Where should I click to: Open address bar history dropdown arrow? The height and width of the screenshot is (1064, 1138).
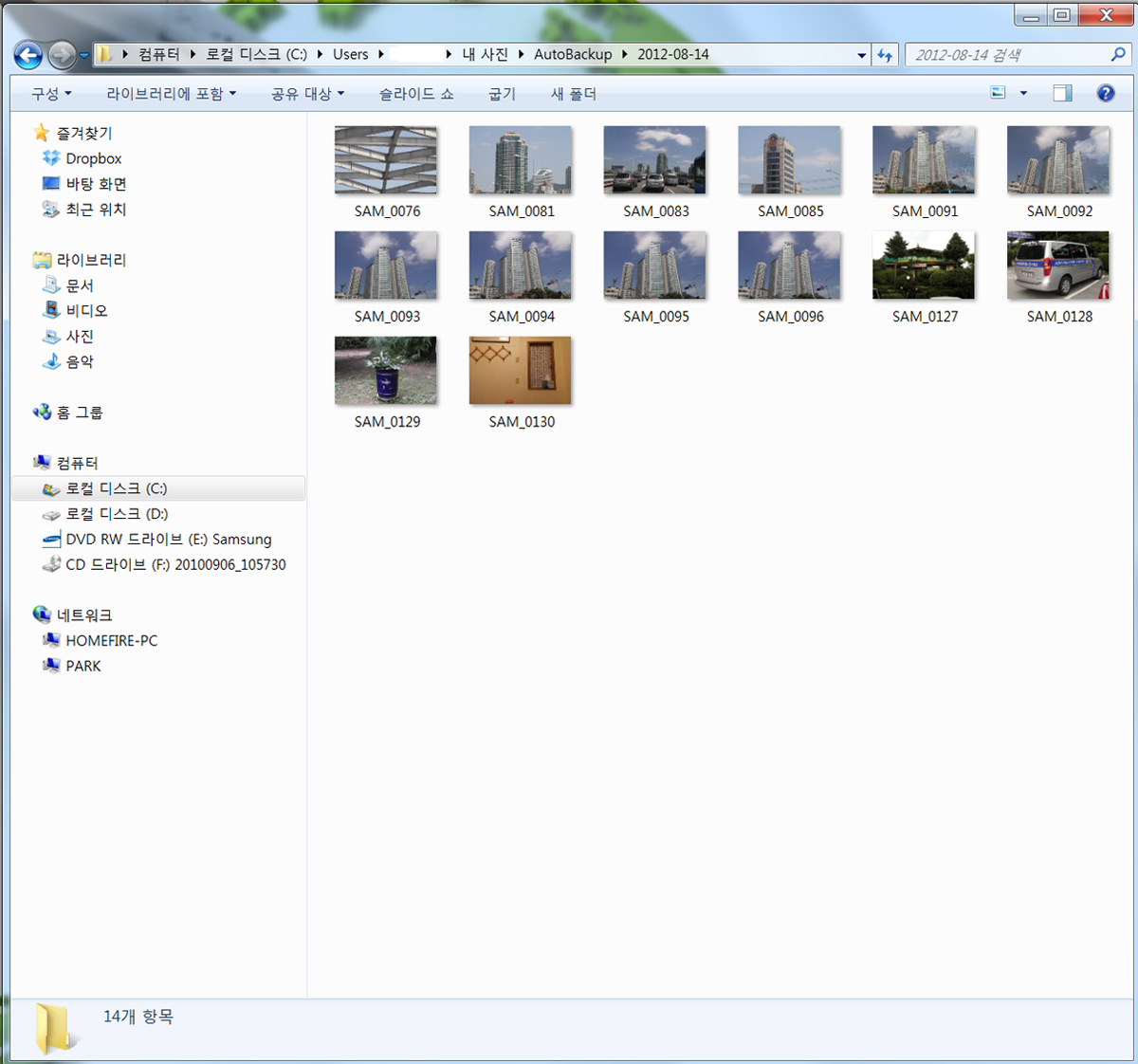point(861,55)
